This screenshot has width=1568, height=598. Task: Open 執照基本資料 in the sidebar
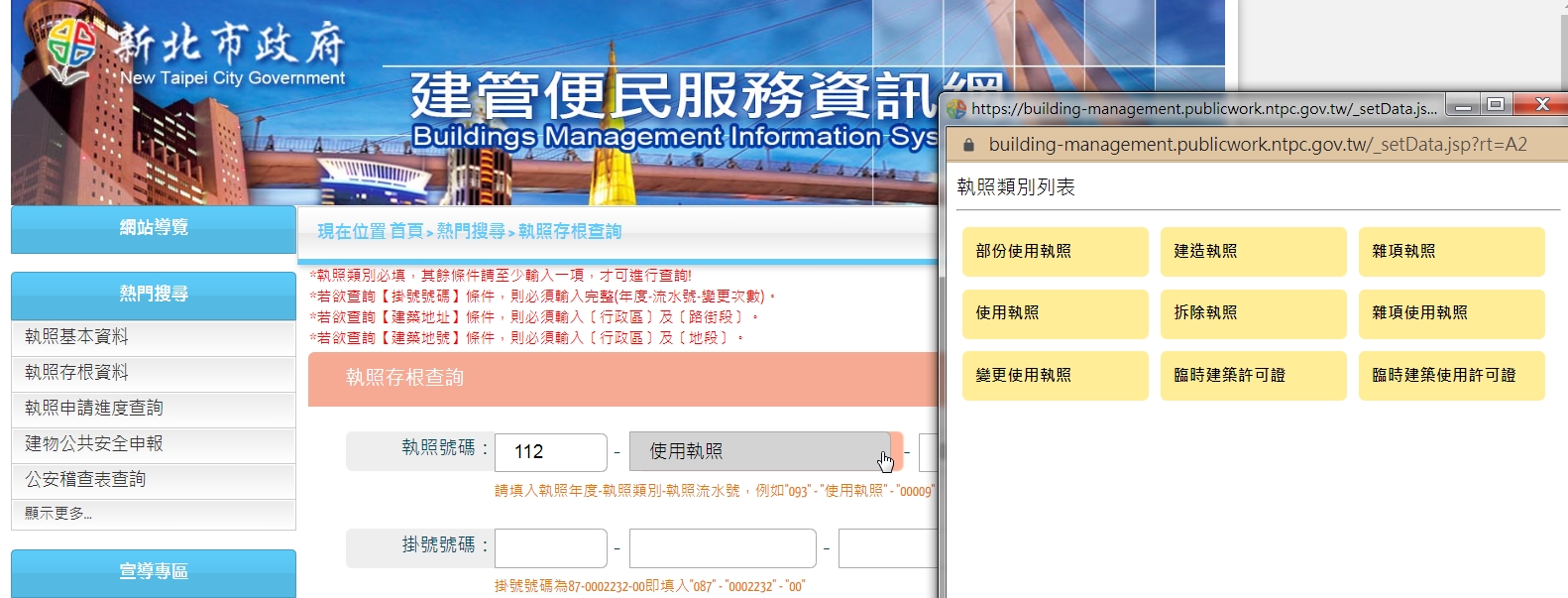click(154, 337)
